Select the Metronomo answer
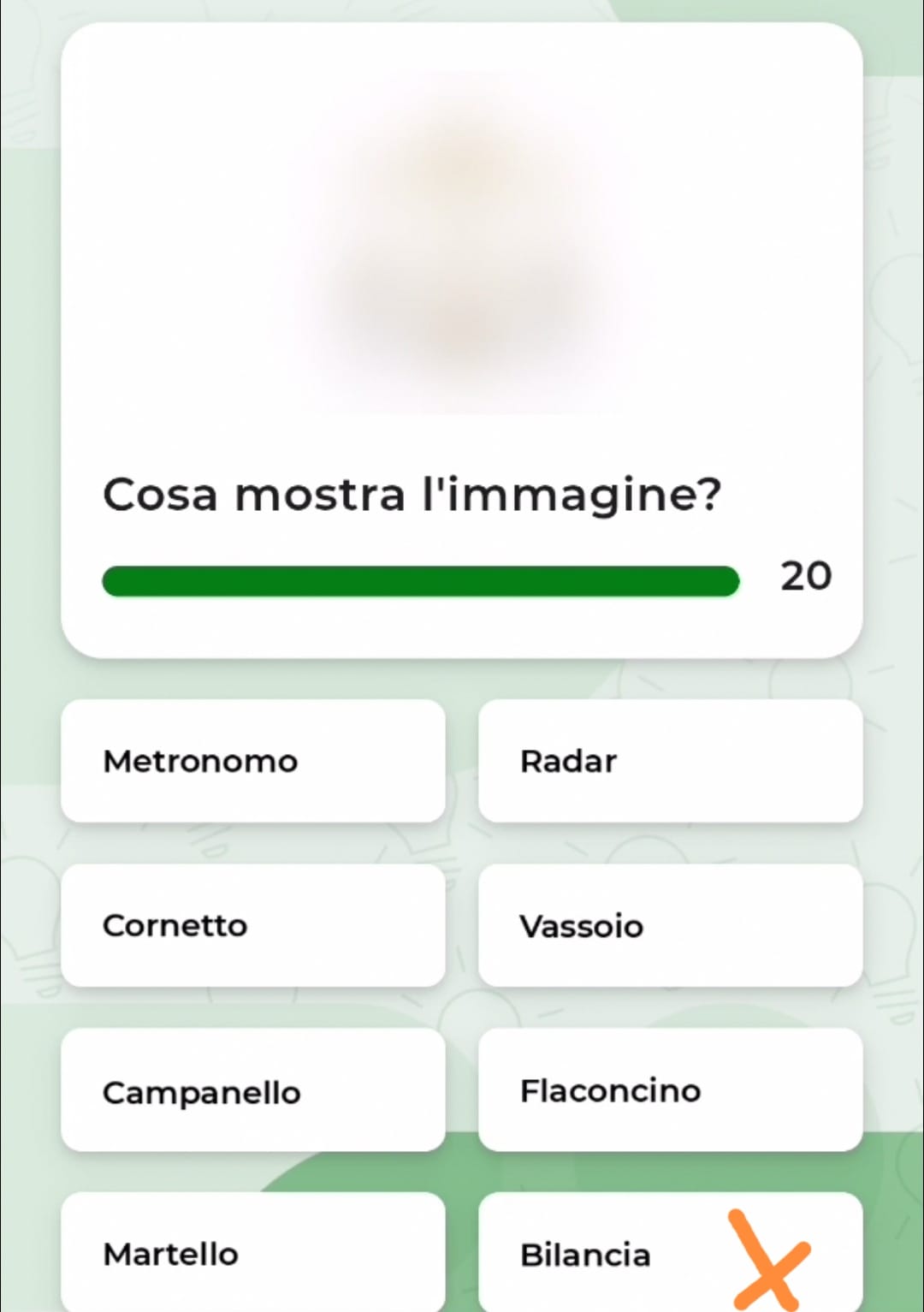Viewport: 924px width, 1312px height. 253,761
